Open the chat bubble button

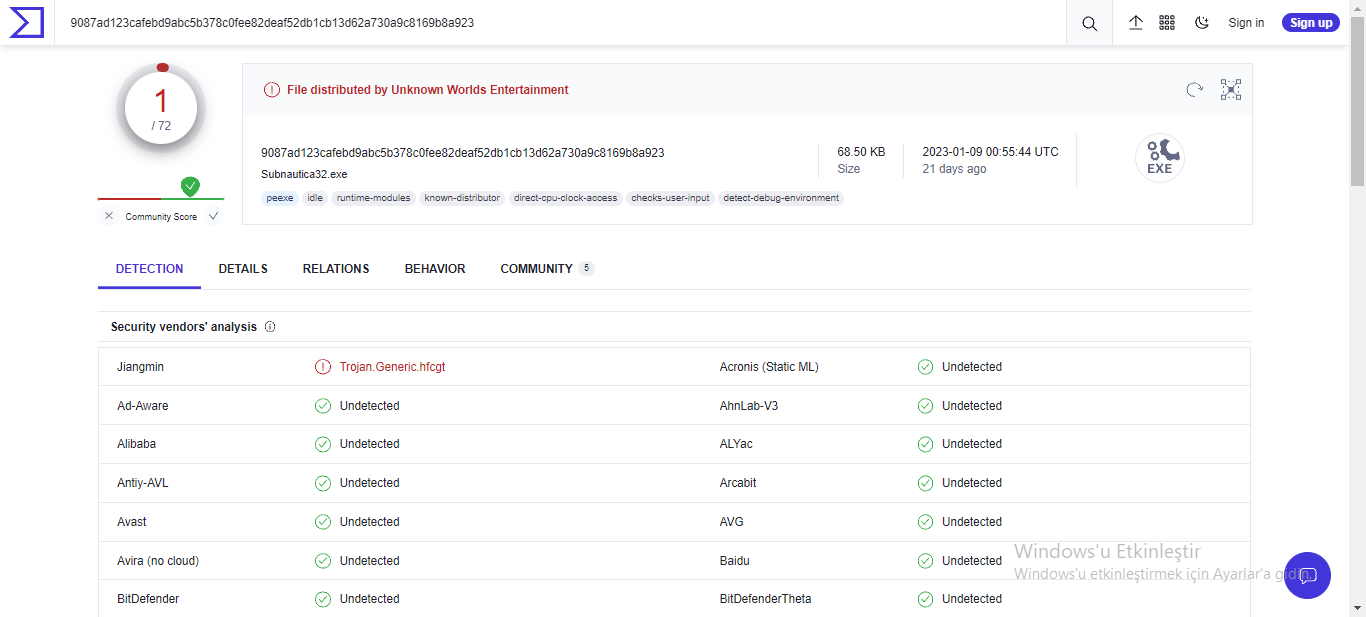coord(1307,575)
